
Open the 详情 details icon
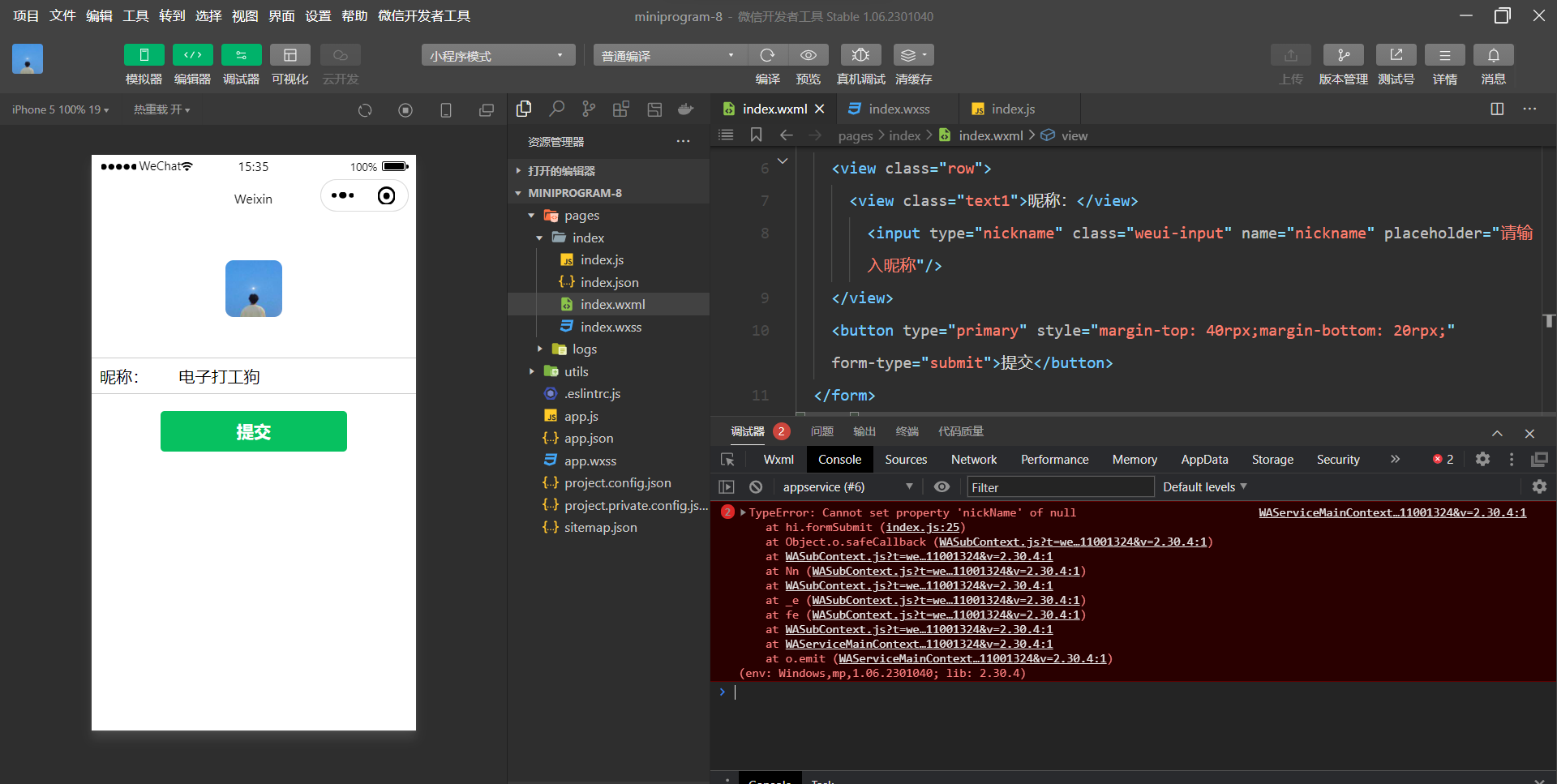1445,55
